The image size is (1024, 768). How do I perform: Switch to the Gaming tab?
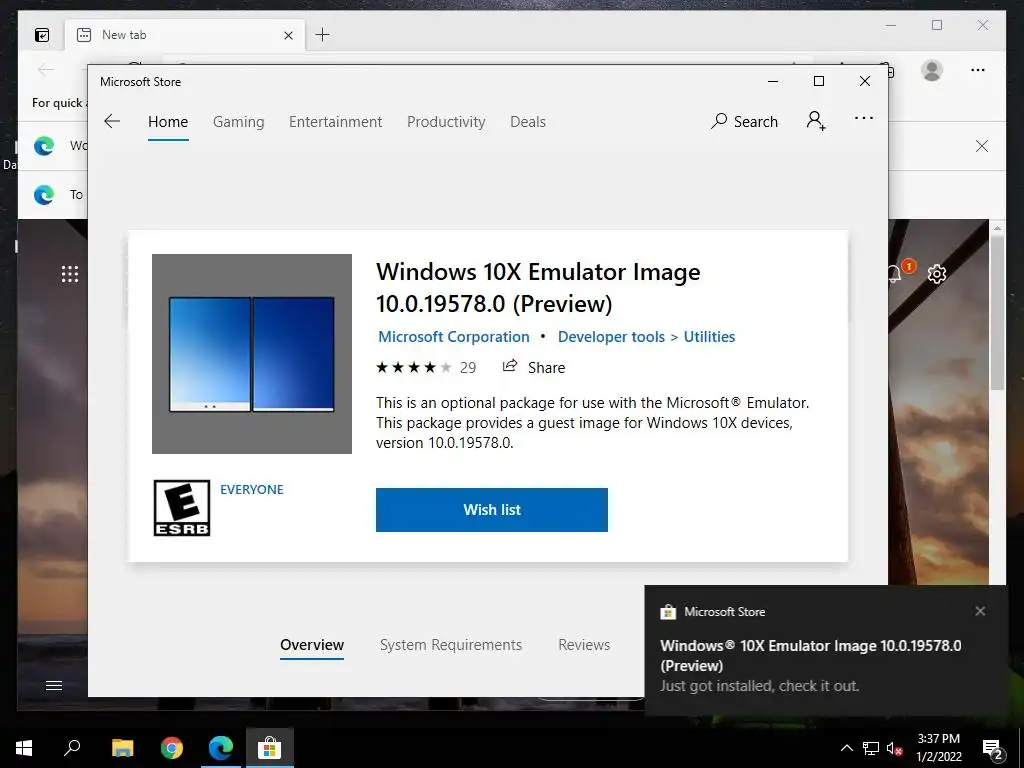(x=238, y=121)
